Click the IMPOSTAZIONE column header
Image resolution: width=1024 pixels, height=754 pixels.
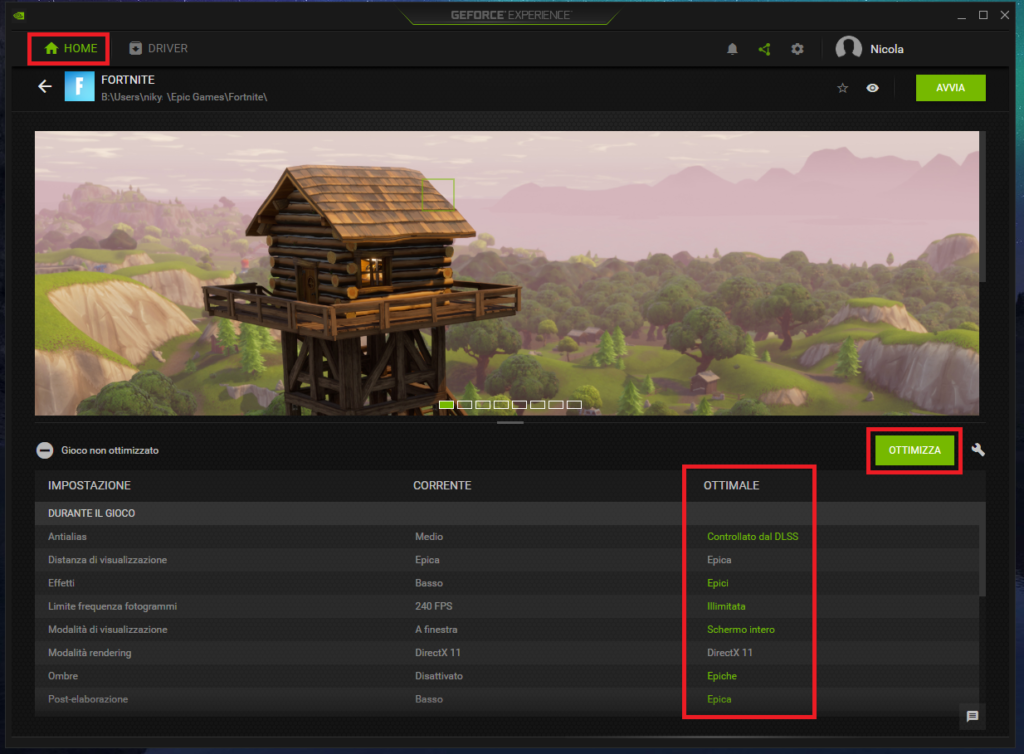pyautogui.click(x=89, y=486)
